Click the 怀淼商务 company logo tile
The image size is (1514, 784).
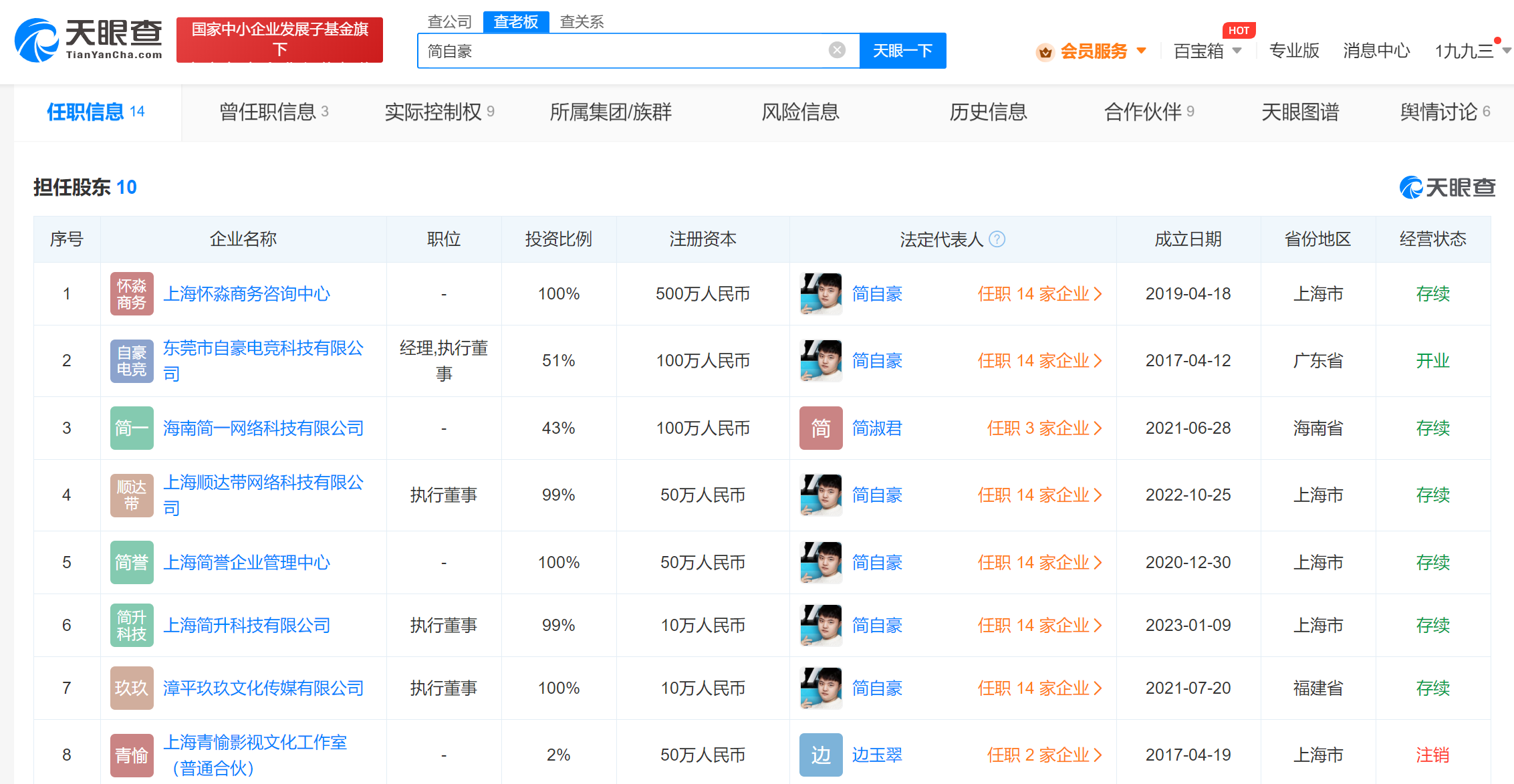coord(132,294)
